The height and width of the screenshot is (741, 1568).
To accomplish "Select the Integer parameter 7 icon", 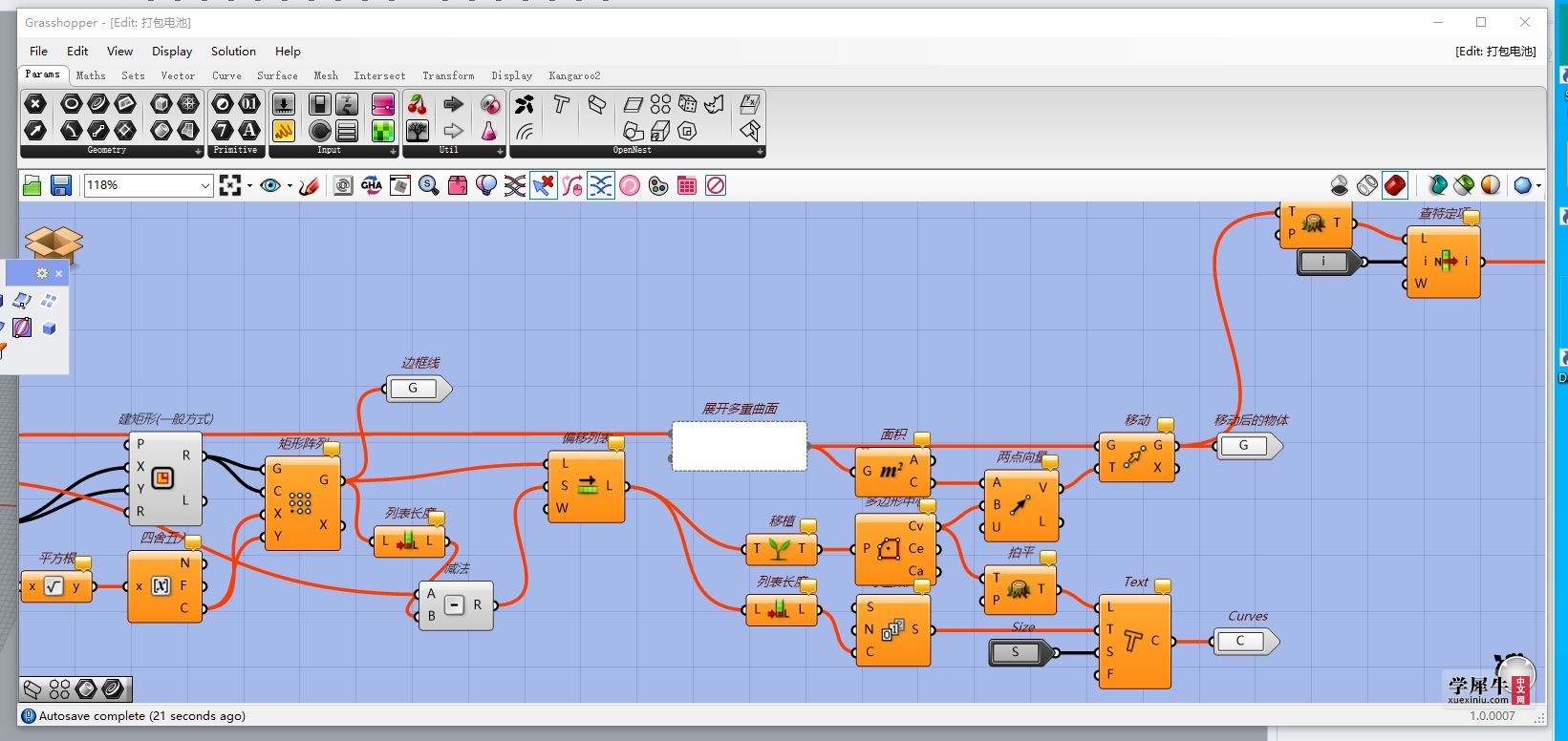I will 223,130.
